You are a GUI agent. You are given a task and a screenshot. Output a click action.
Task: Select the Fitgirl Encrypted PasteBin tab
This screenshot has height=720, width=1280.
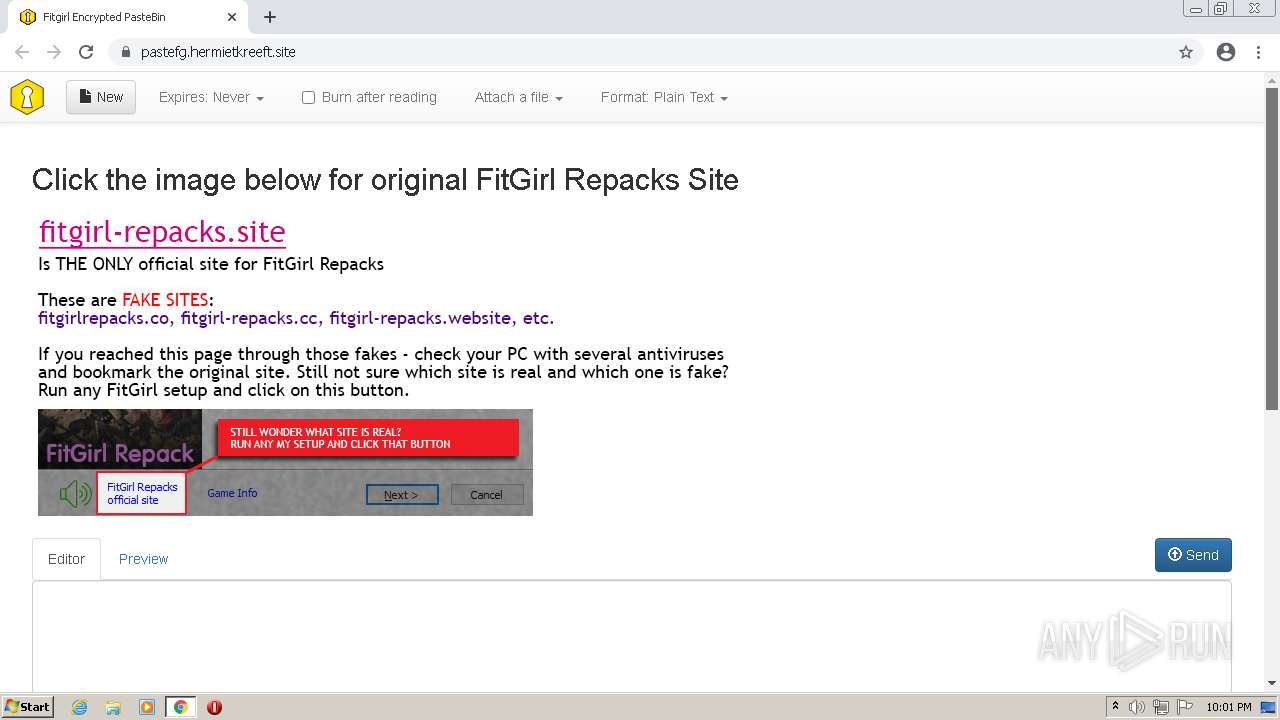(x=128, y=17)
